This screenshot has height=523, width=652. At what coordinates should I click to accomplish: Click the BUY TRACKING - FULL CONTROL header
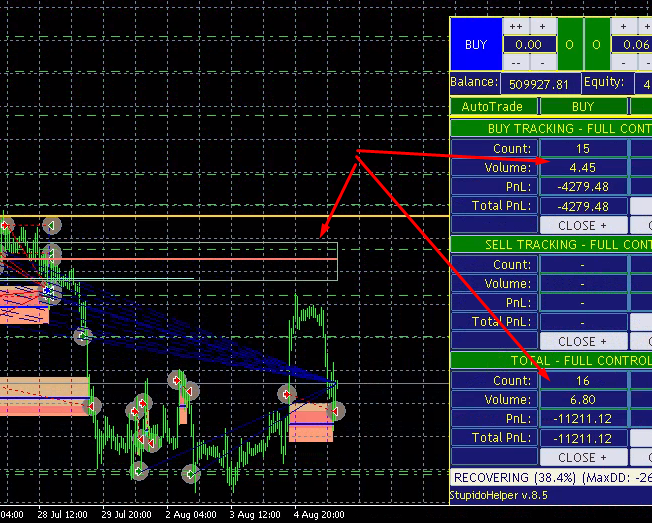(551, 128)
